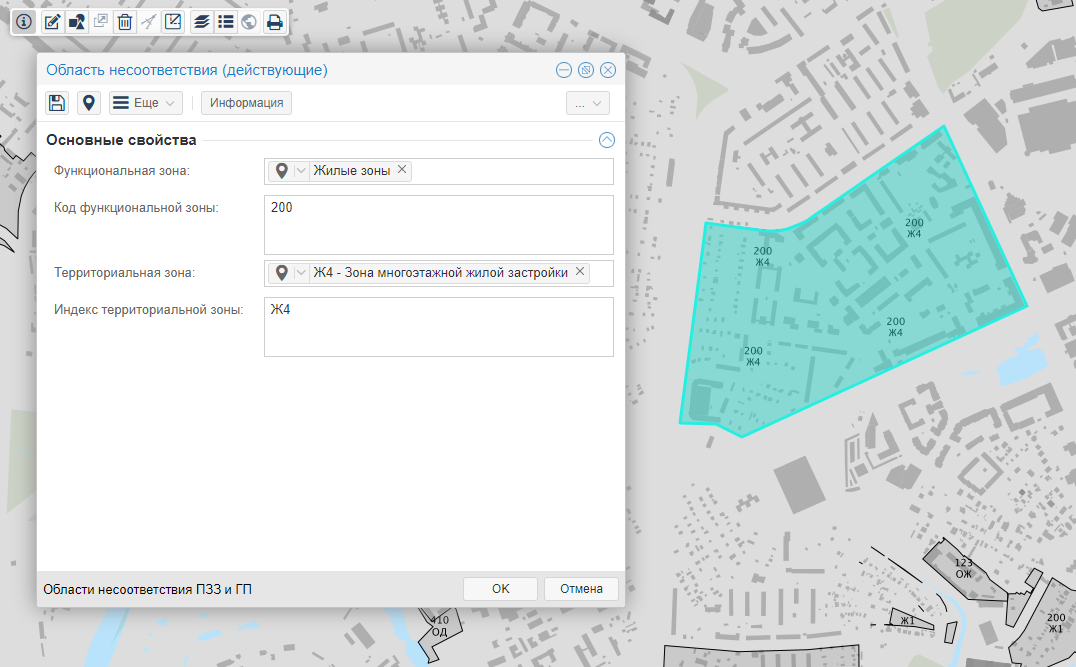This screenshot has height=667, width=1076.
Task: Select the compass measurement tool
Action: point(149,22)
